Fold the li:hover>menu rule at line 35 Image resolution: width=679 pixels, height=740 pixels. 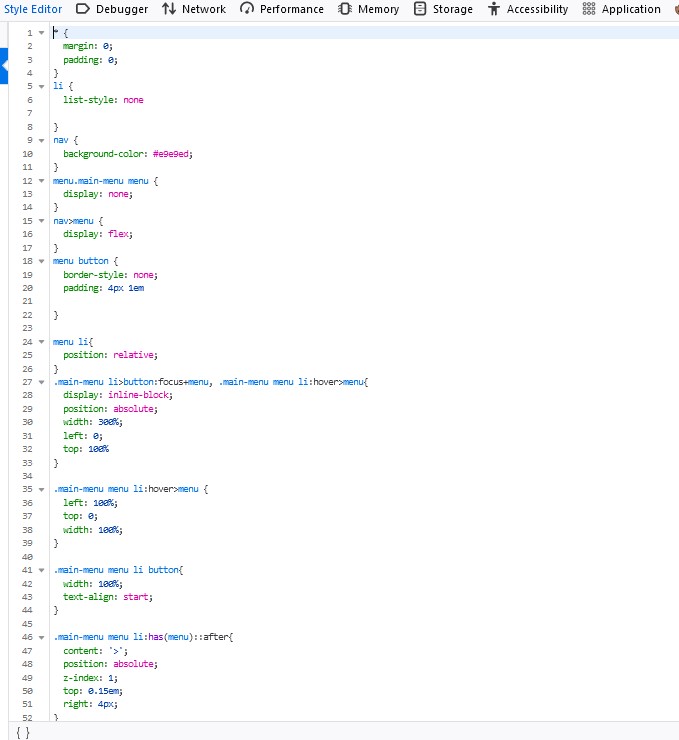tap(42, 489)
